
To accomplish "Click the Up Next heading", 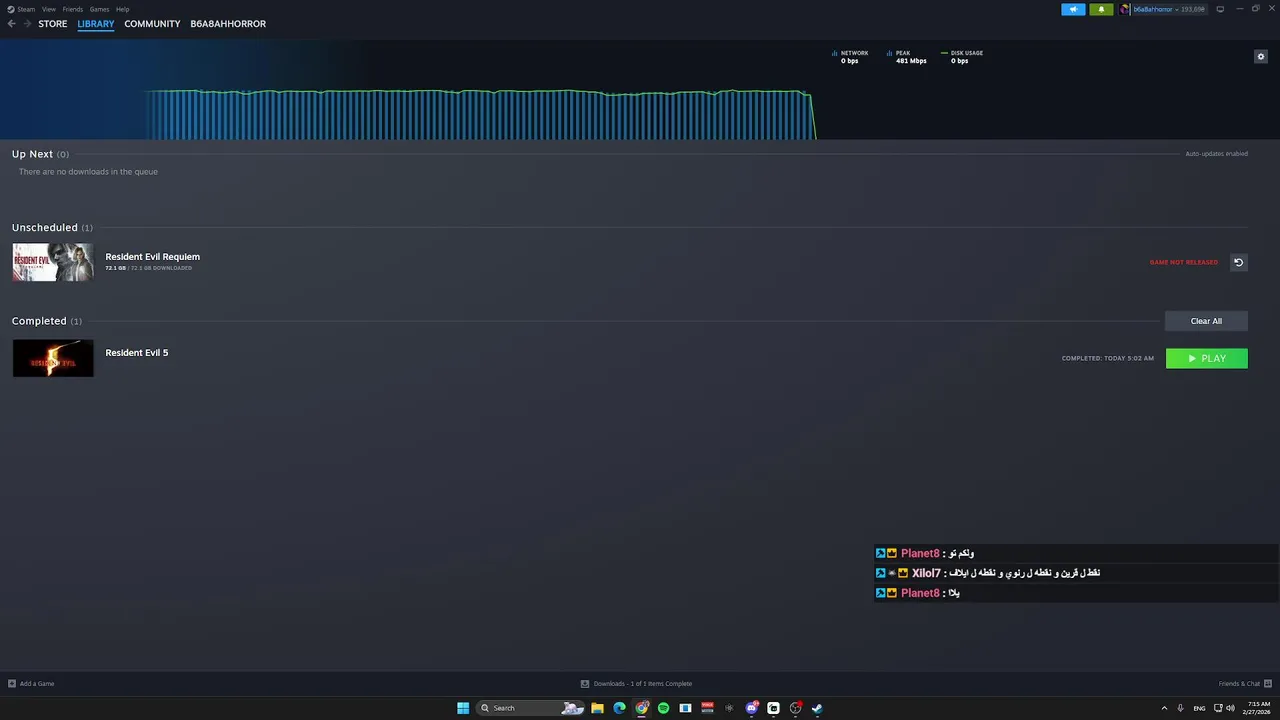I will 32,154.
